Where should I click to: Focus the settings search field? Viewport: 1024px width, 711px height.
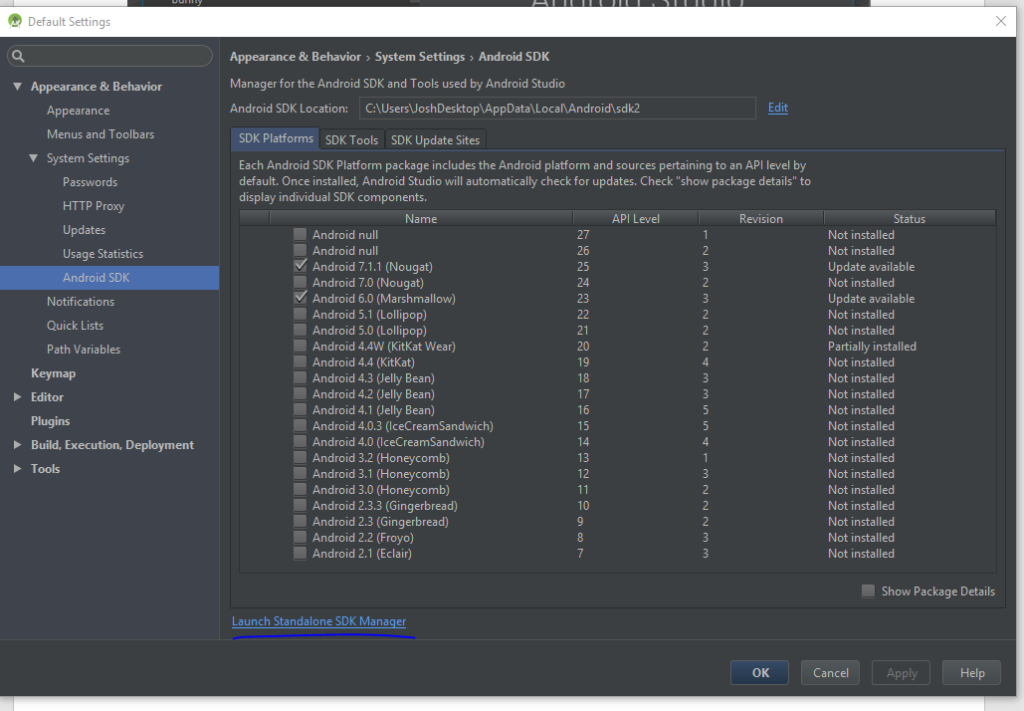click(x=110, y=56)
